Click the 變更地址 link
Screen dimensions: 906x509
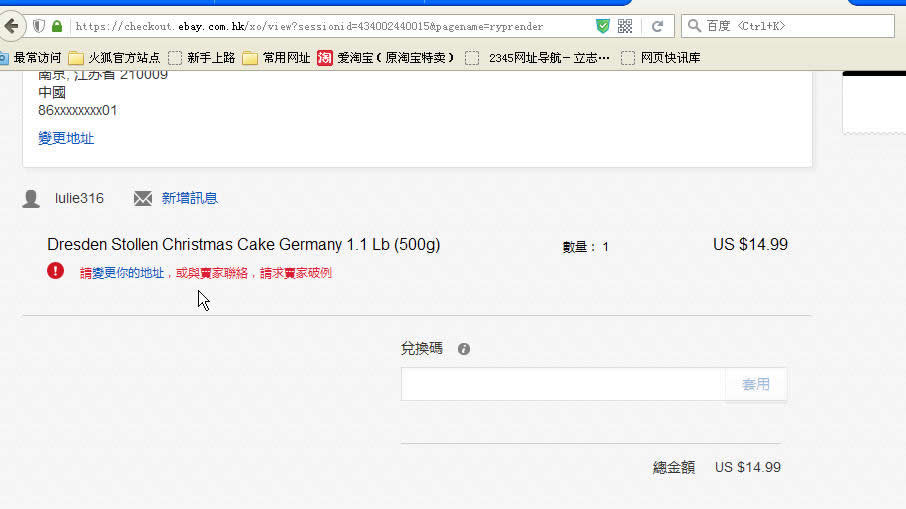[66, 139]
